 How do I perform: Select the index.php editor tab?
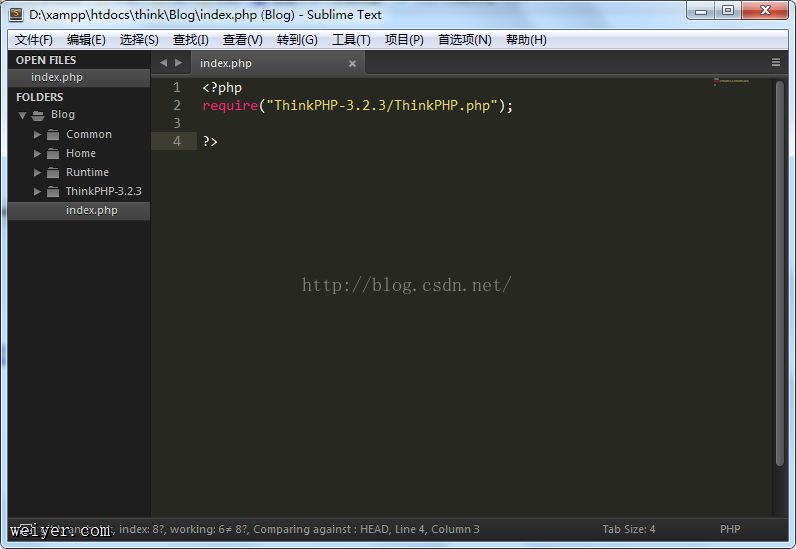pyautogui.click(x=226, y=63)
